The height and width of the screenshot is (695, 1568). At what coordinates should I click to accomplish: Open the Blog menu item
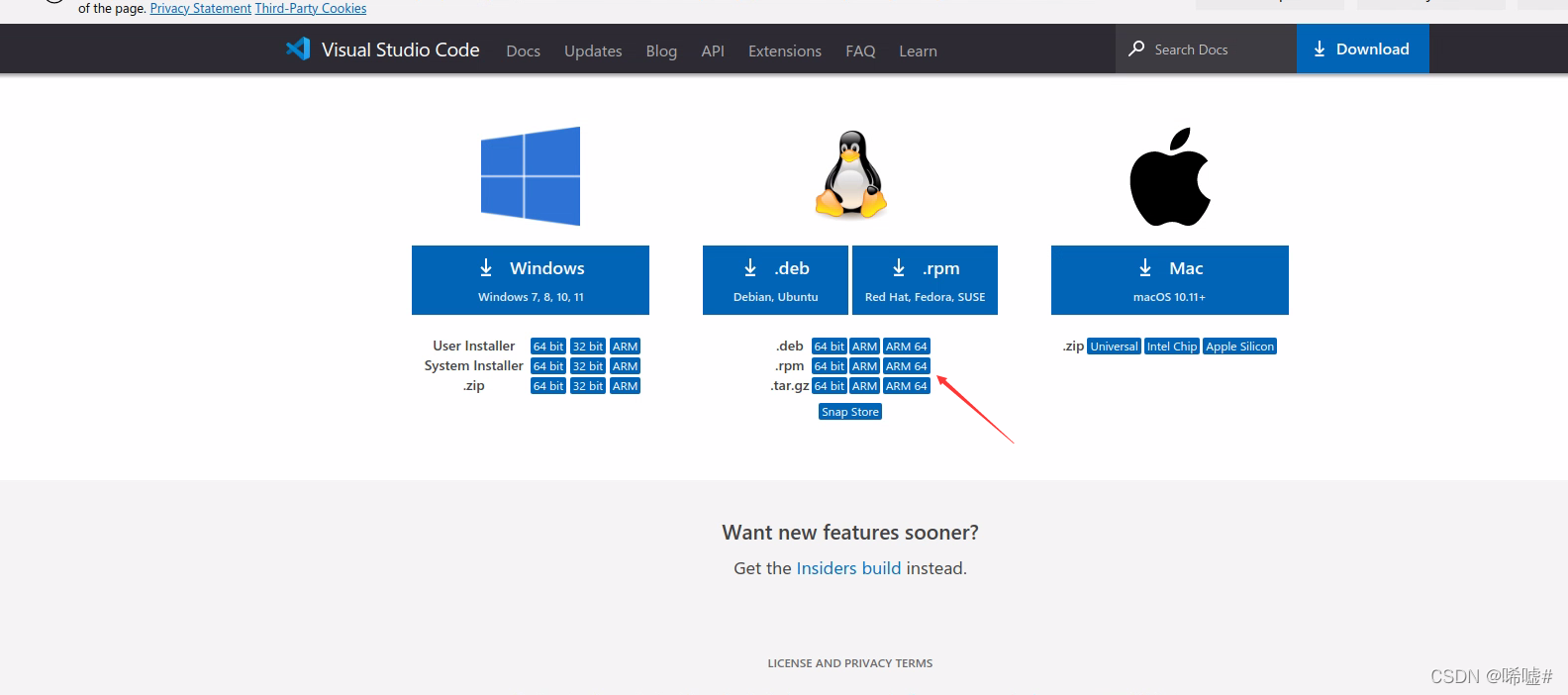(x=661, y=50)
